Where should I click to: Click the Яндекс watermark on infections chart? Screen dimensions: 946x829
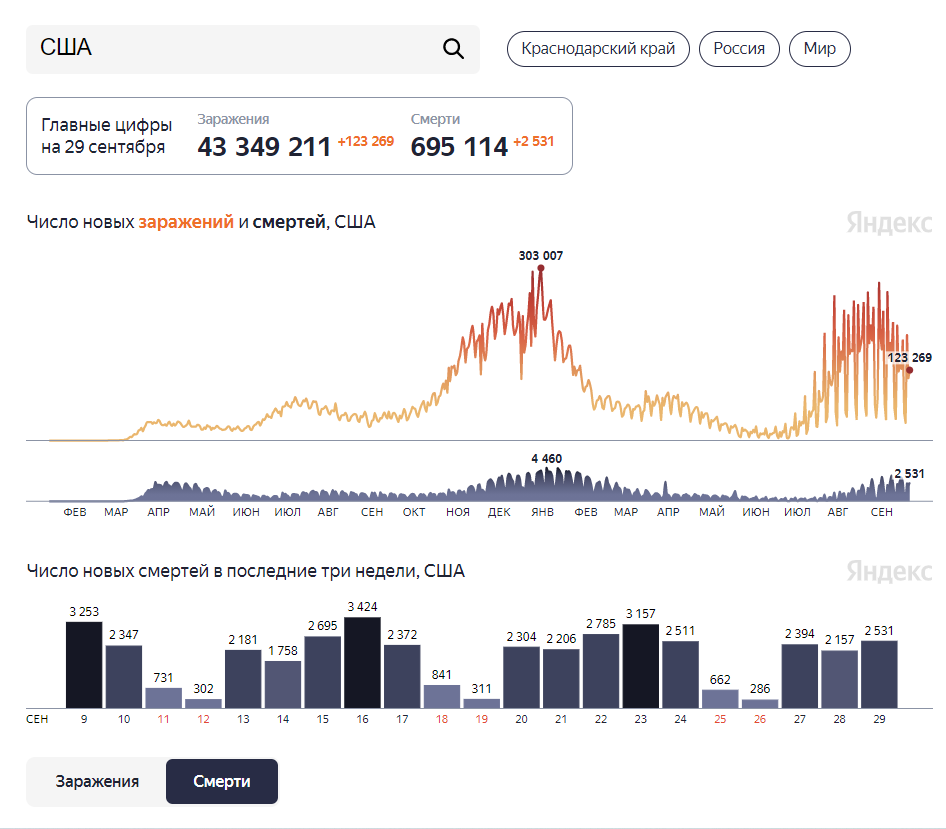coord(889,223)
